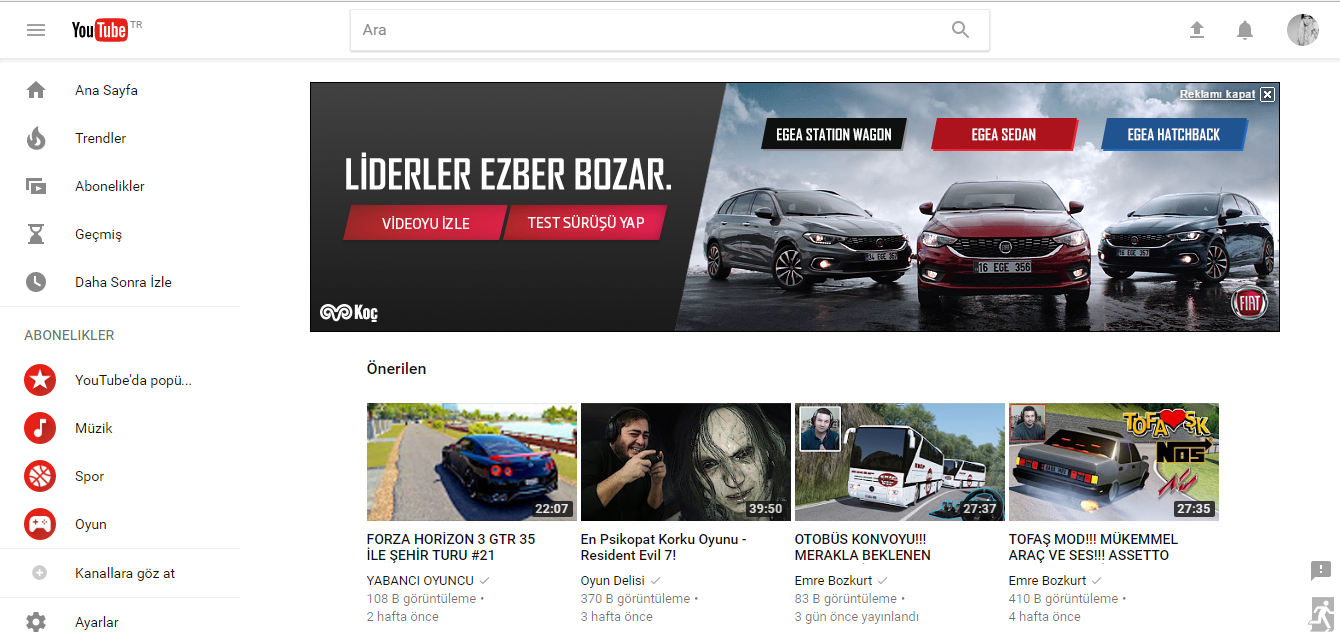This screenshot has width=1340, height=640.
Task: Open Emre Bozkurt channel under TOFAŞ MOD
Action: pos(1048,580)
